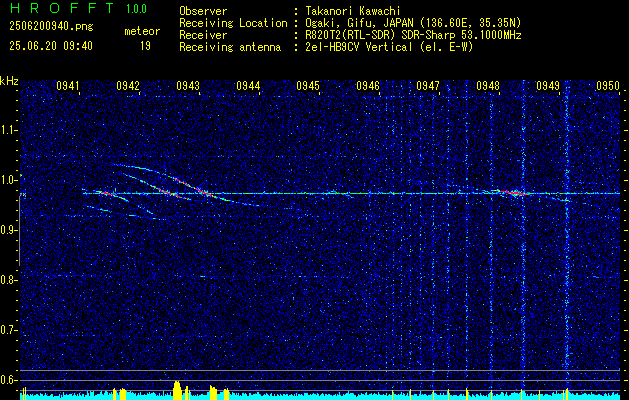
Task: Click the Receiving antenna field label
Action: (x=230, y=47)
